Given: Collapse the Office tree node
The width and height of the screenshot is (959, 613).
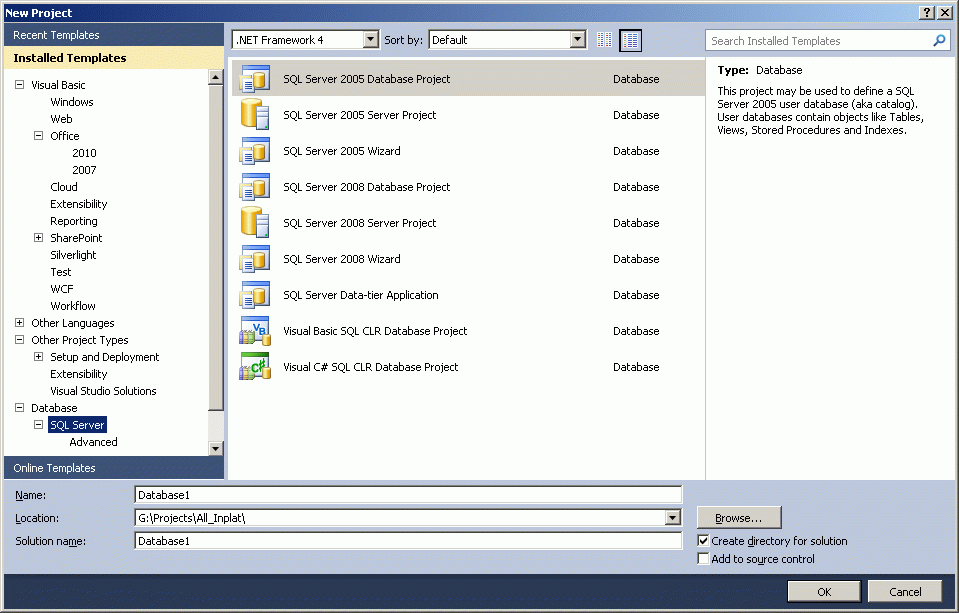Looking at the screenshot, I should [x=39, y=135].
